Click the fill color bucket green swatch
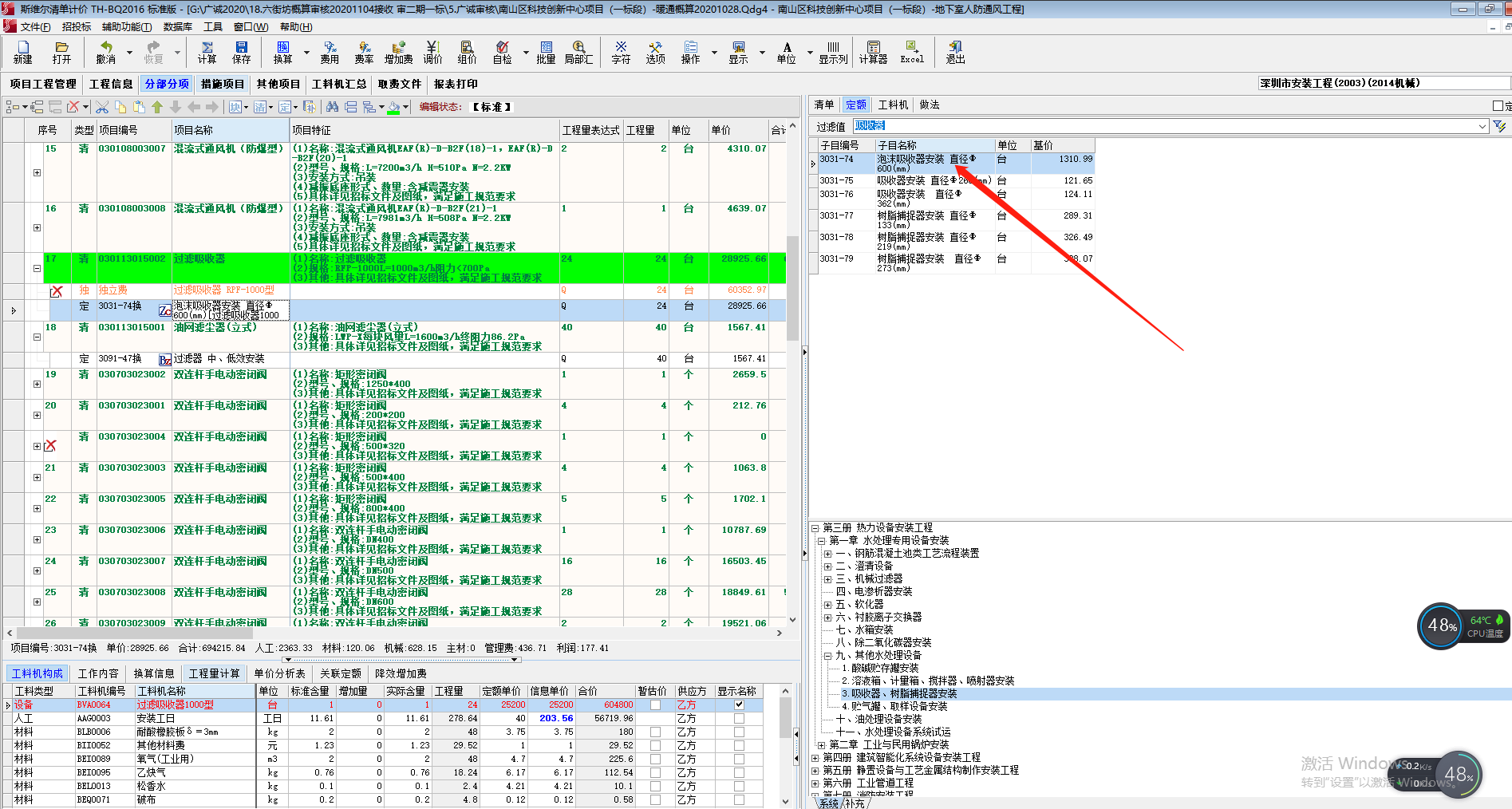The width and height of the screenshot is (1512, 809). point(393,107)
